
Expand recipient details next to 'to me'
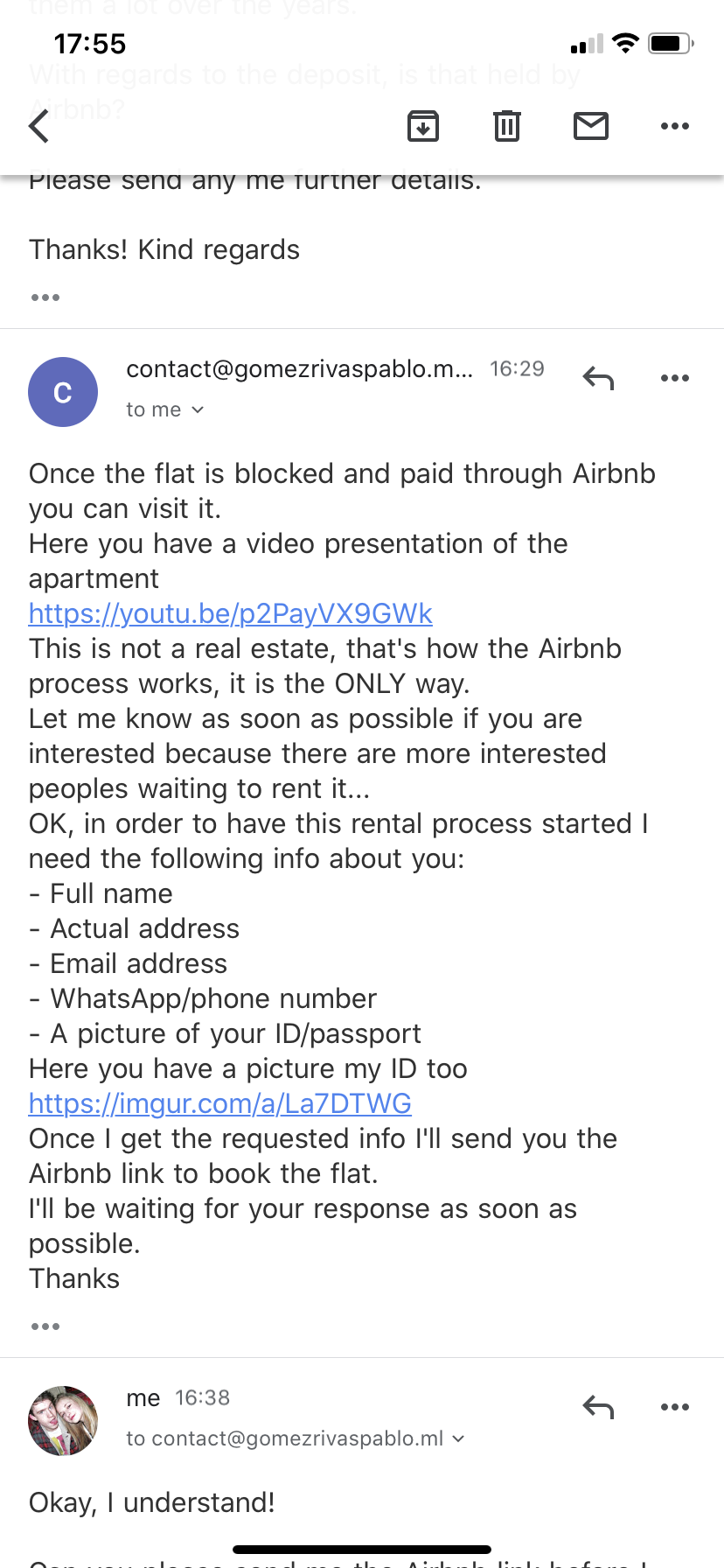pos(198,409)
